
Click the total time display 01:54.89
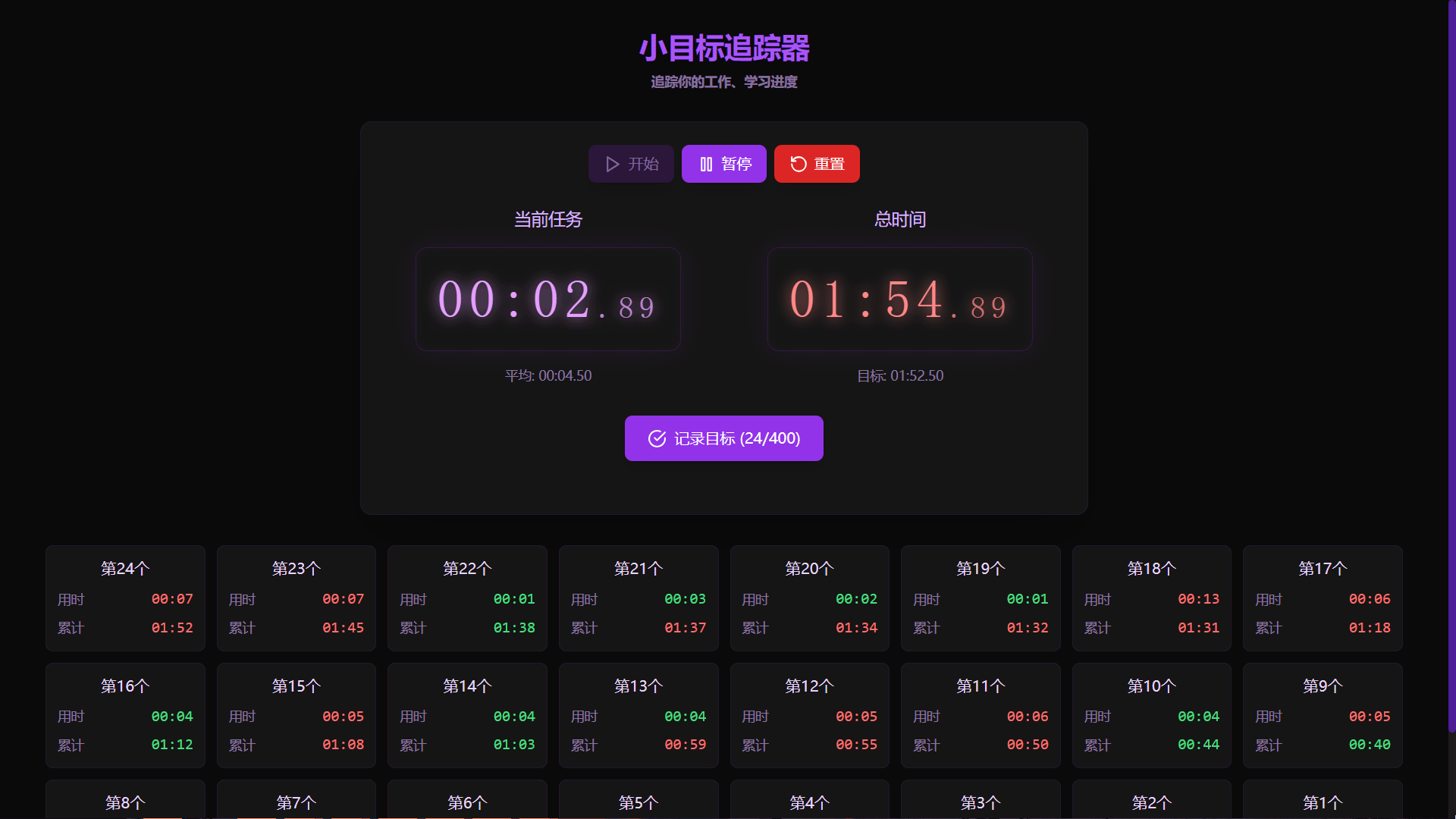pos(900,299)
